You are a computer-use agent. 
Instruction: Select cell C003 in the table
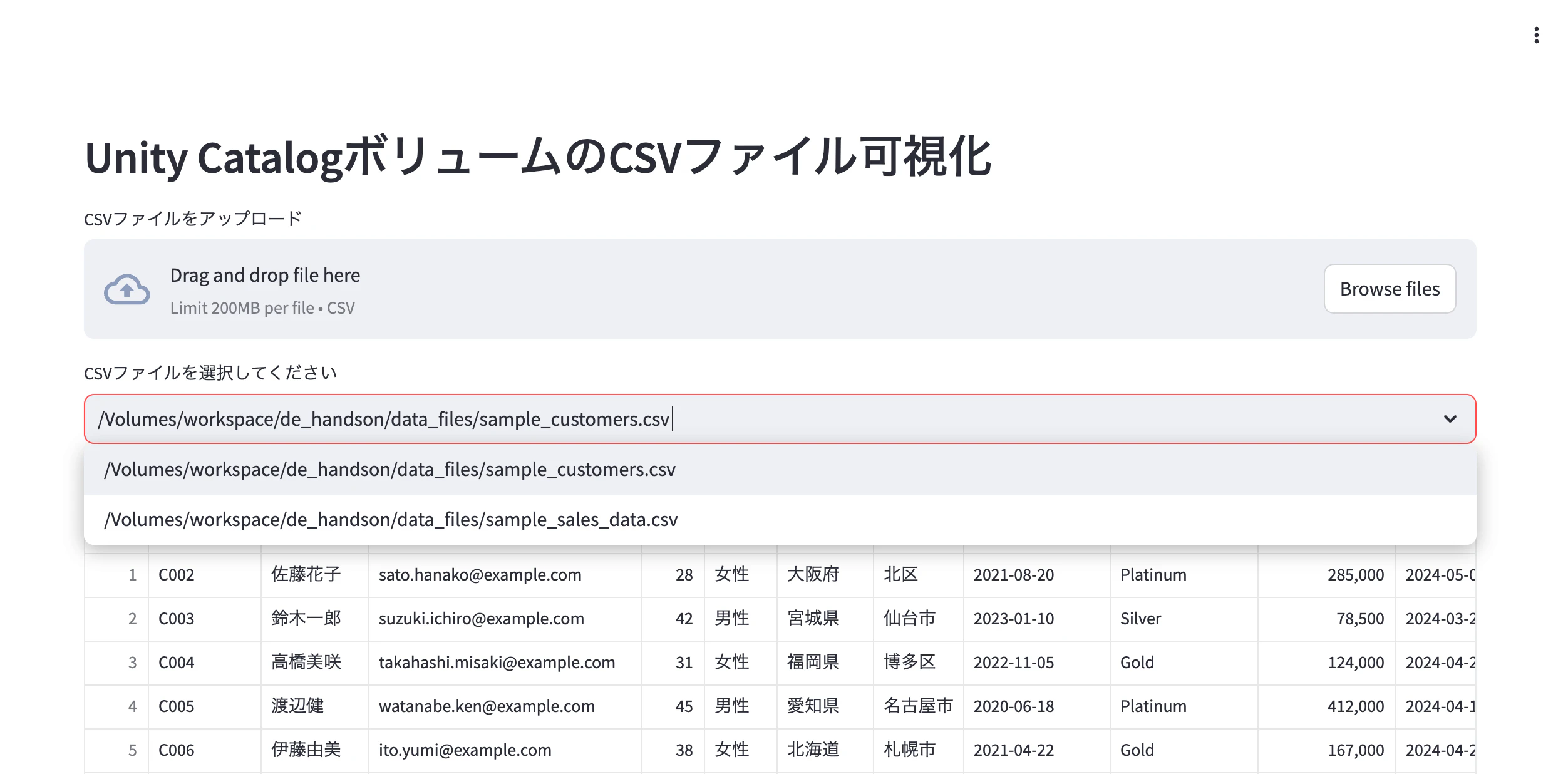coord(205,619)
